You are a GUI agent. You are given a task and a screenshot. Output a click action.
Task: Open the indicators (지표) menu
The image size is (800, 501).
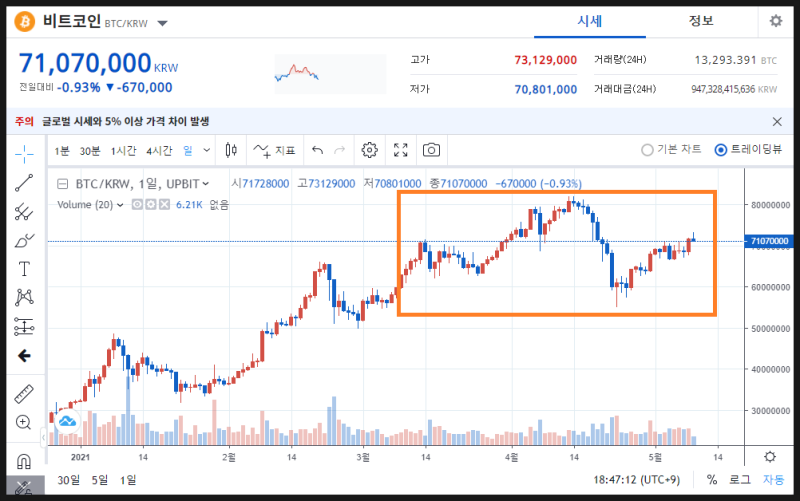[274, 150]
